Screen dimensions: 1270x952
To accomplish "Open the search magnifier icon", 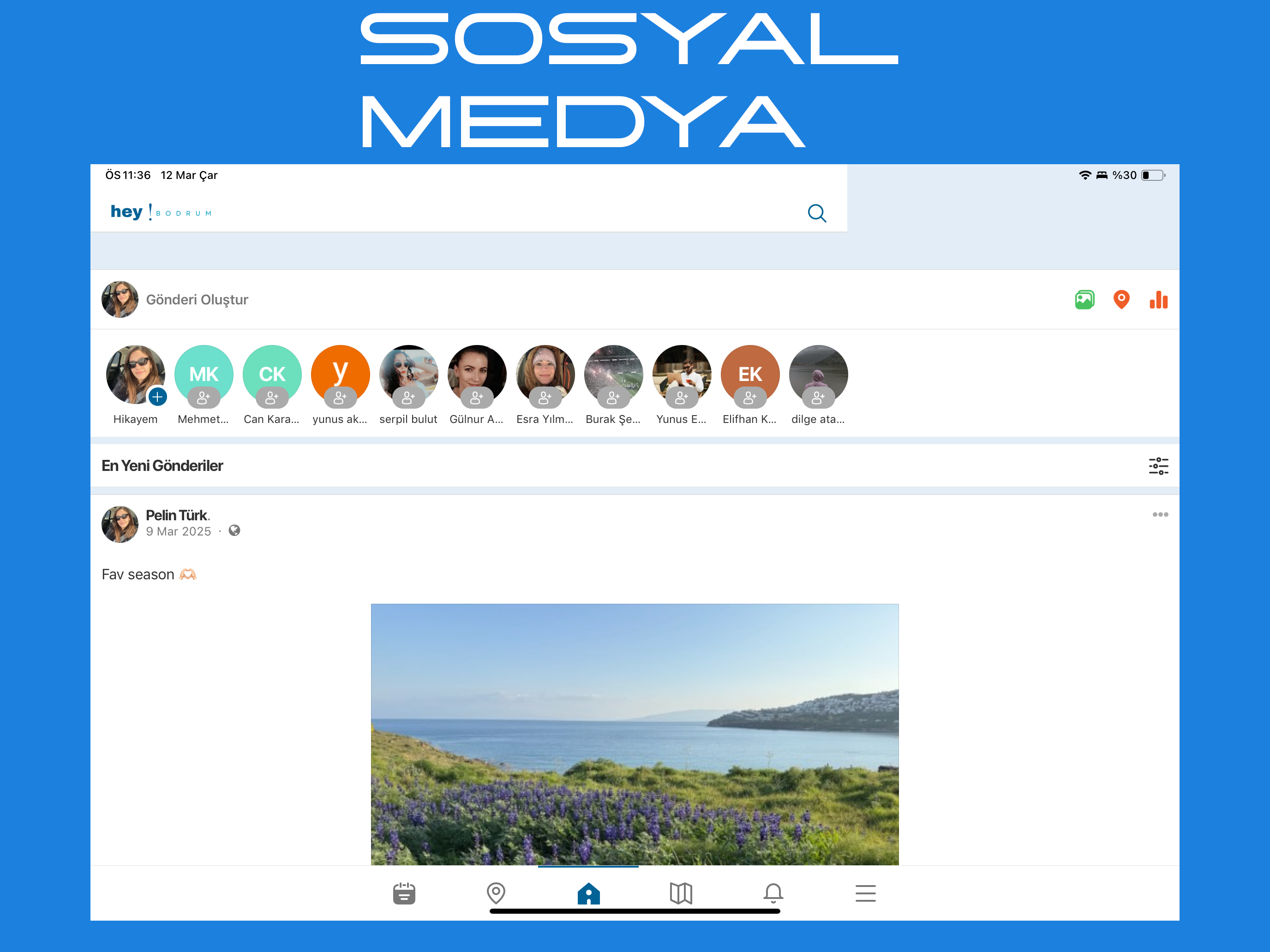I will point(816,213).
